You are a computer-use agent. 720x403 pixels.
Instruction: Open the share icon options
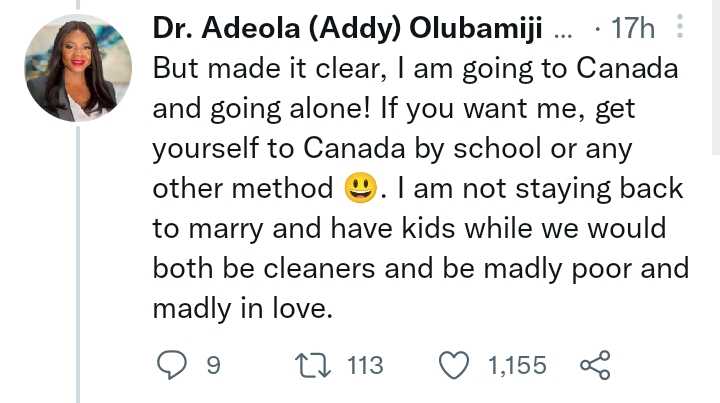click(x=595, y=365)
